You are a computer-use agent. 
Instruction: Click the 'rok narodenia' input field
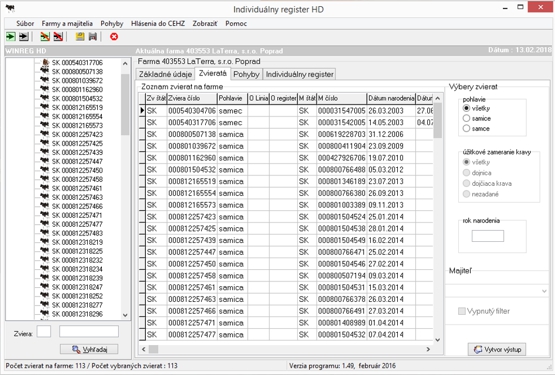pos(487,236)
